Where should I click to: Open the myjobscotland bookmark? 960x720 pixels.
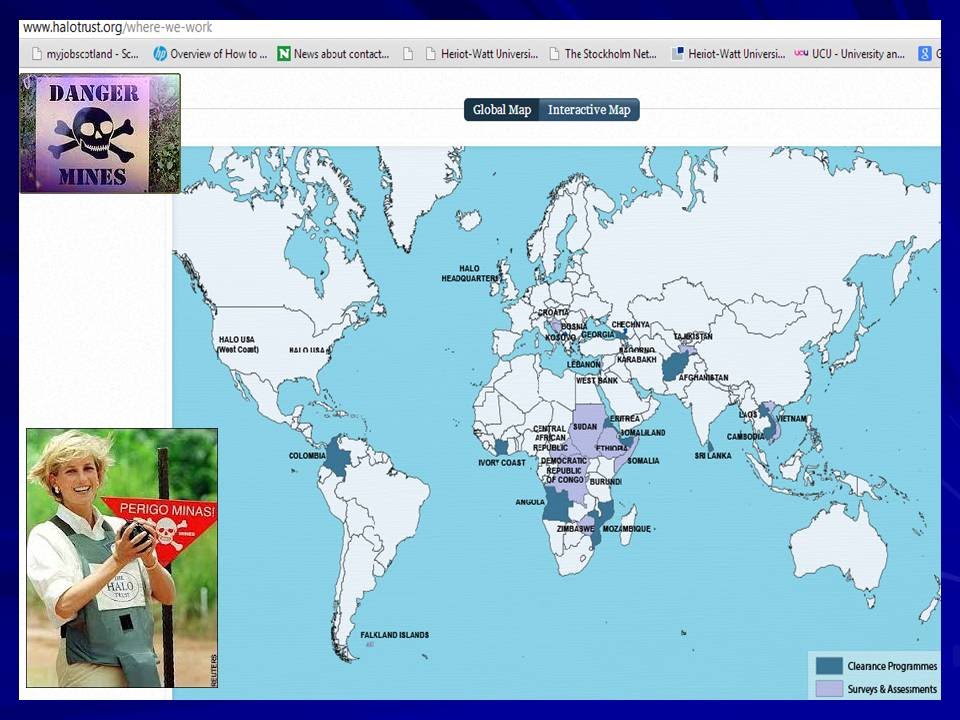85,54
